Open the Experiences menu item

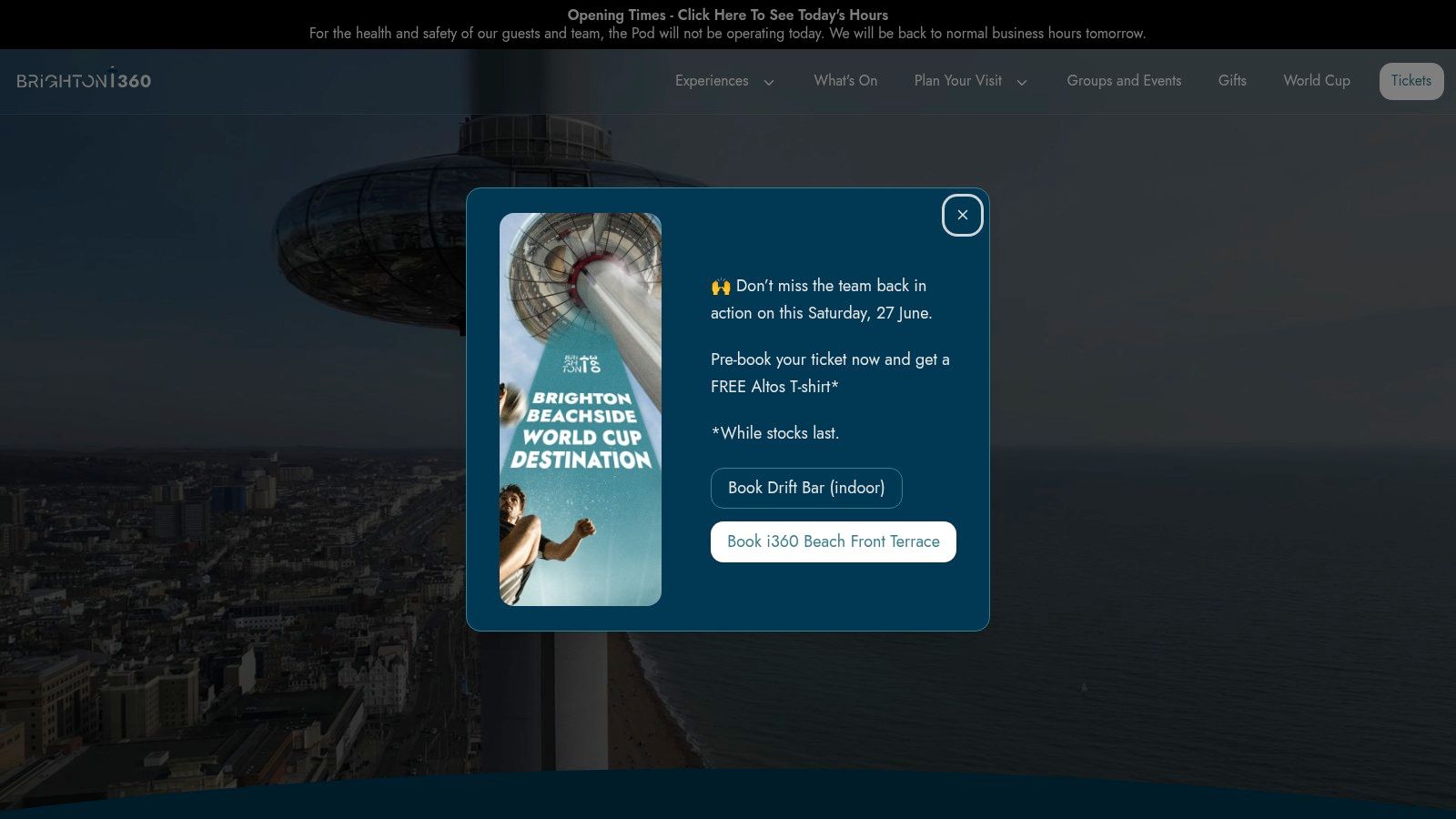click(x=712, y=81)
